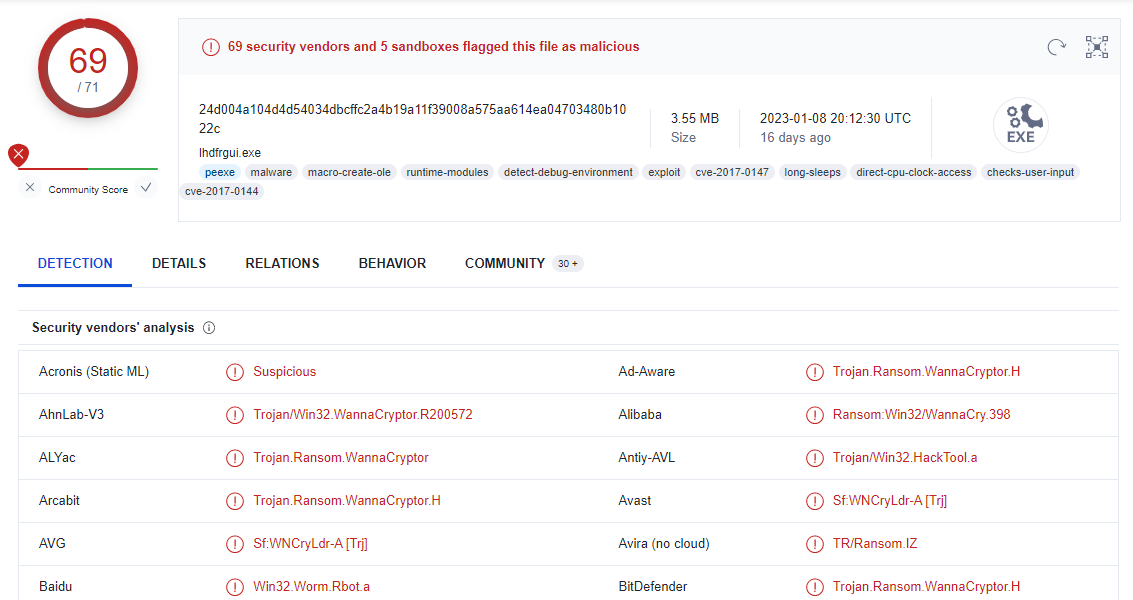Click the peexe tag
This screenshot has height=600, width=1133.
click(220, 172)
